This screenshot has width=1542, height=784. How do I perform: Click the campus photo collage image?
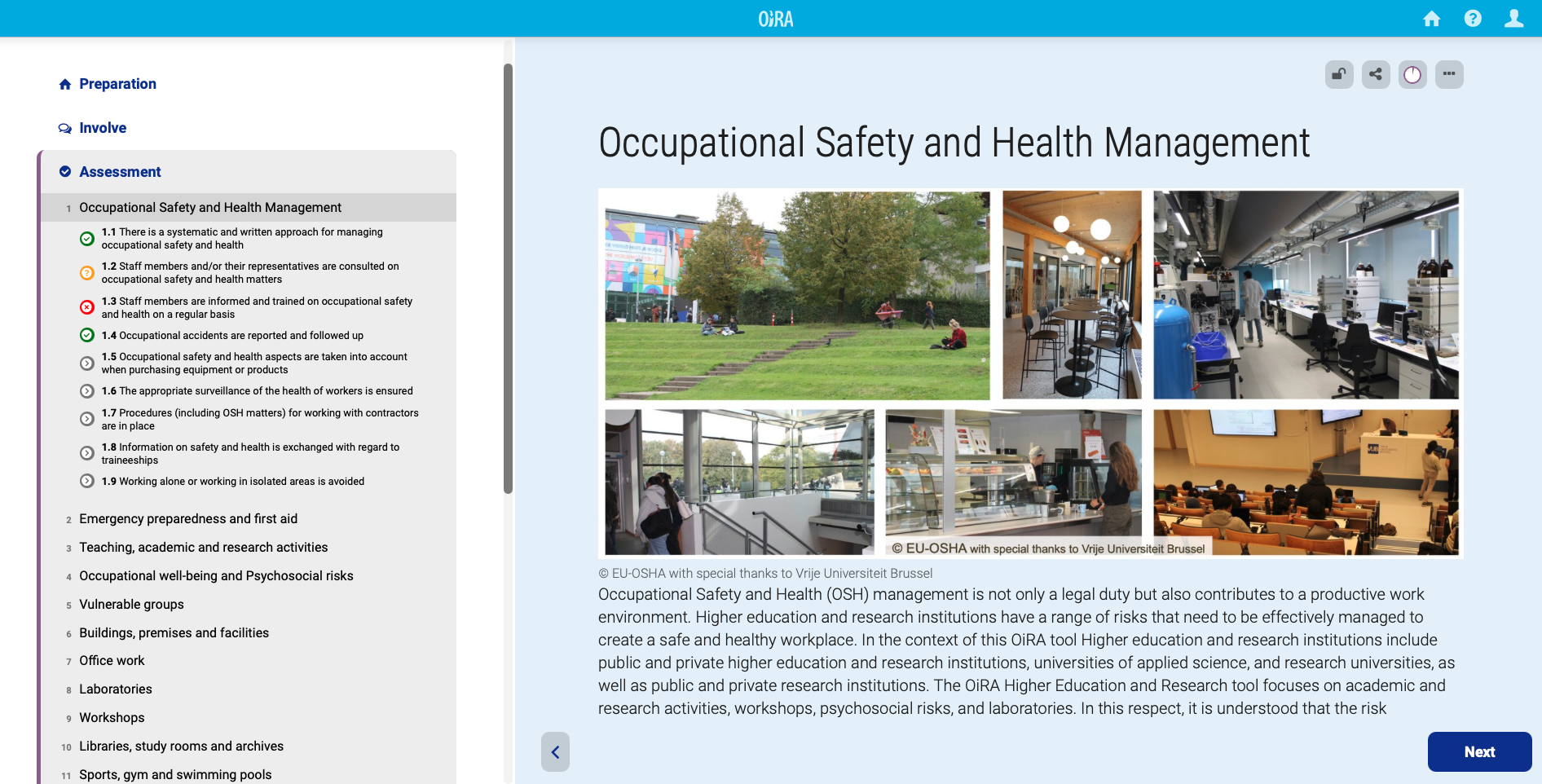click(1030, 373)
